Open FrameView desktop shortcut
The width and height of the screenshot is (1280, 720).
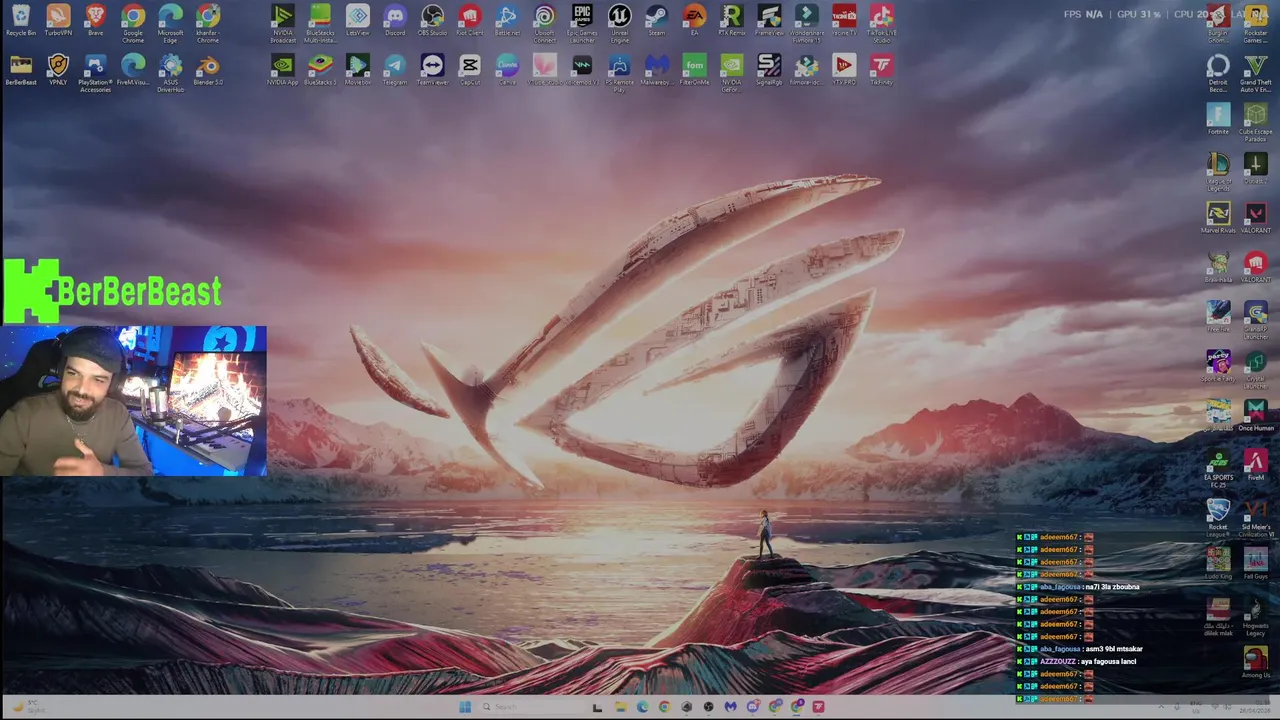pyautogui.click(x=769, y=20)
